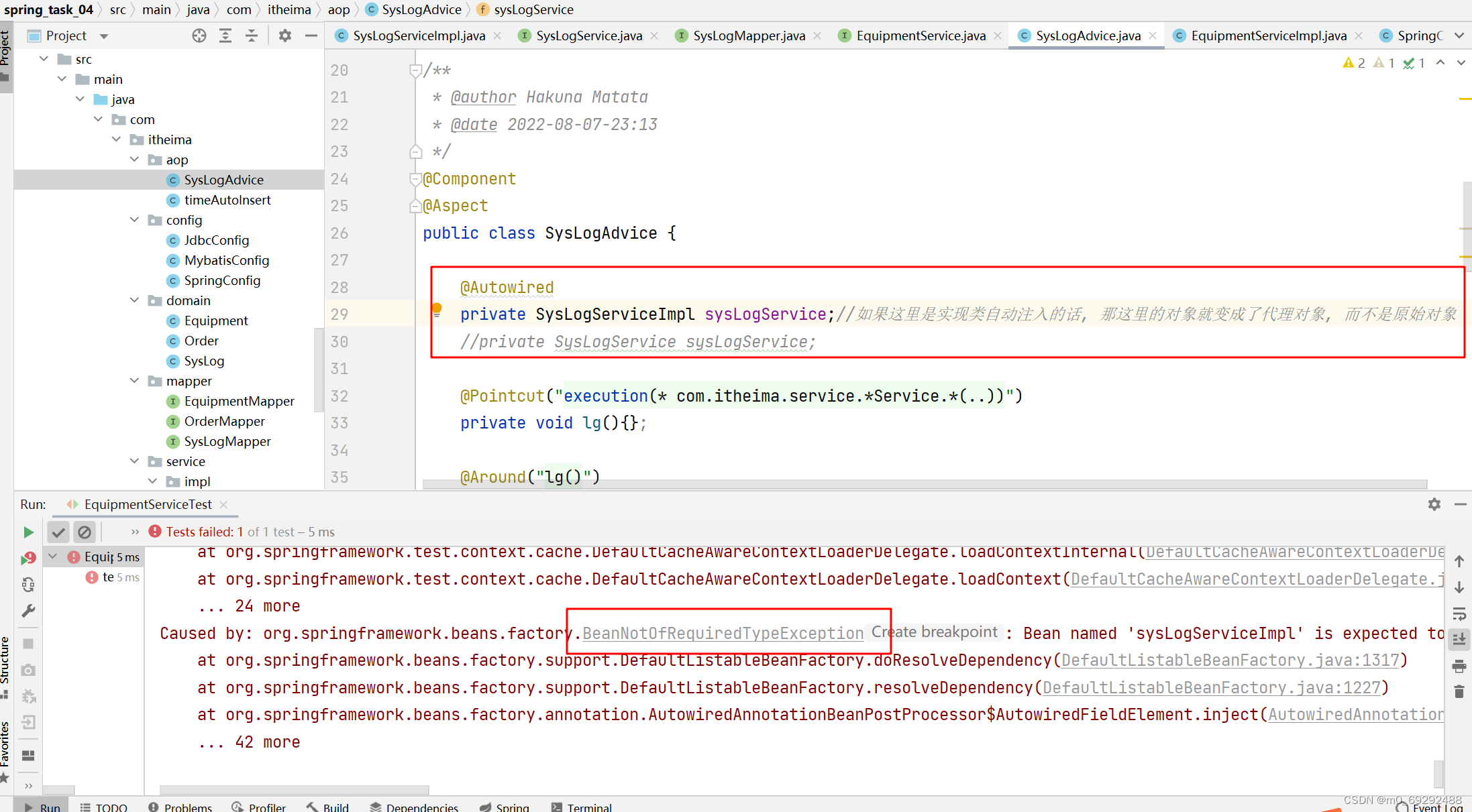Screen dimensions: 1472x812
Task: Open the Terminal tool window tab
Action: point(588,806)
